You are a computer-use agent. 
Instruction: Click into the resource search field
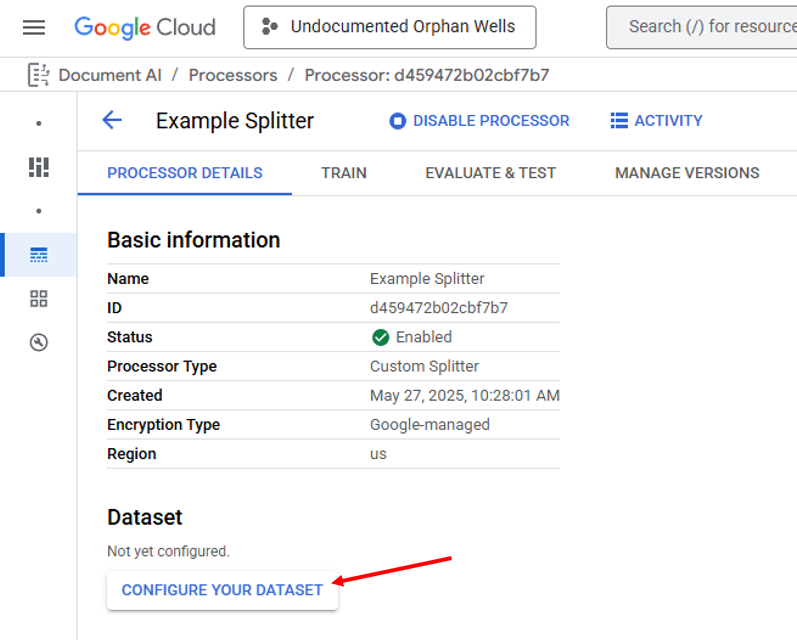click(x=710, y=27)
